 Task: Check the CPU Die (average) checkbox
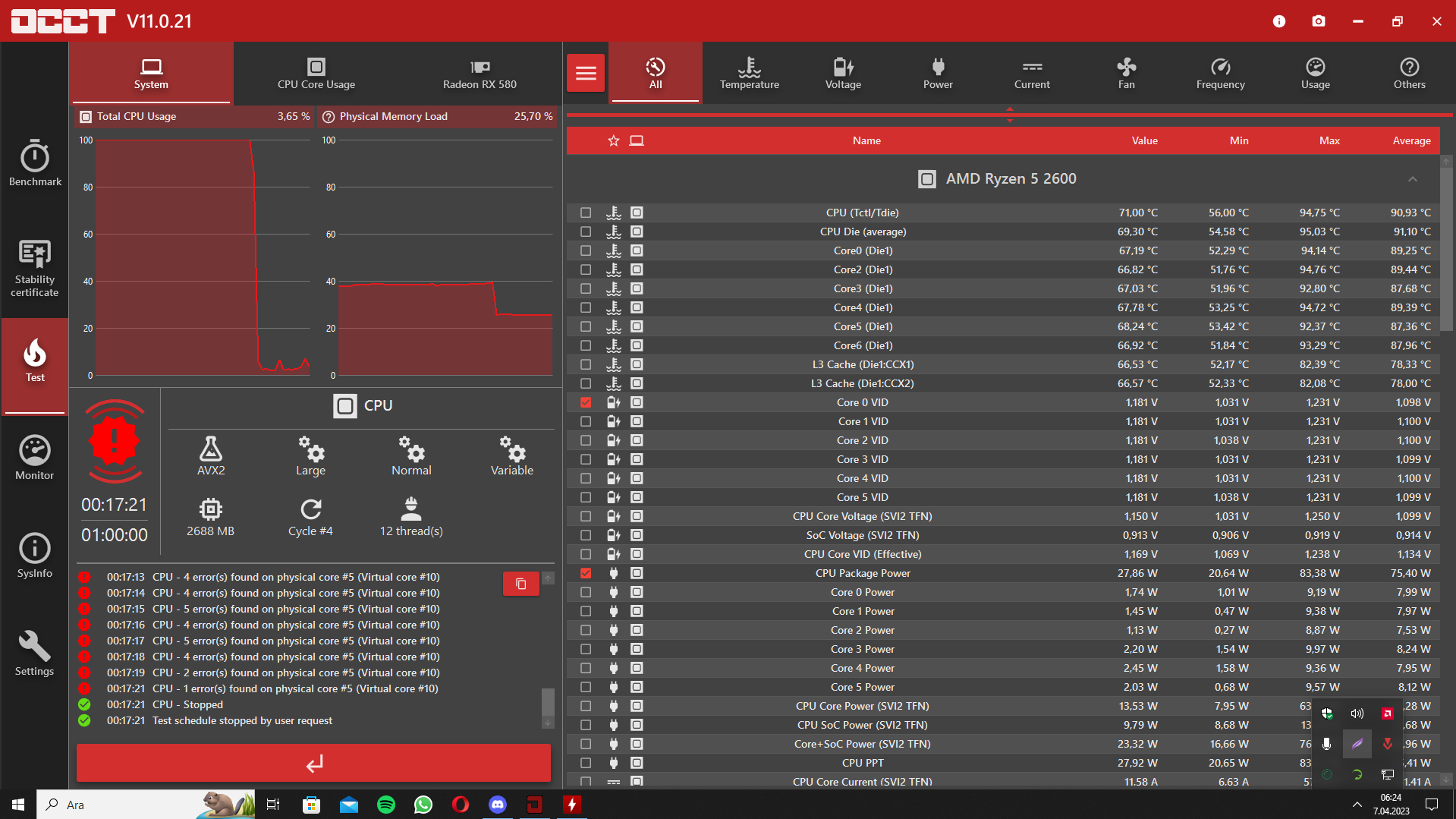point(586,232)
